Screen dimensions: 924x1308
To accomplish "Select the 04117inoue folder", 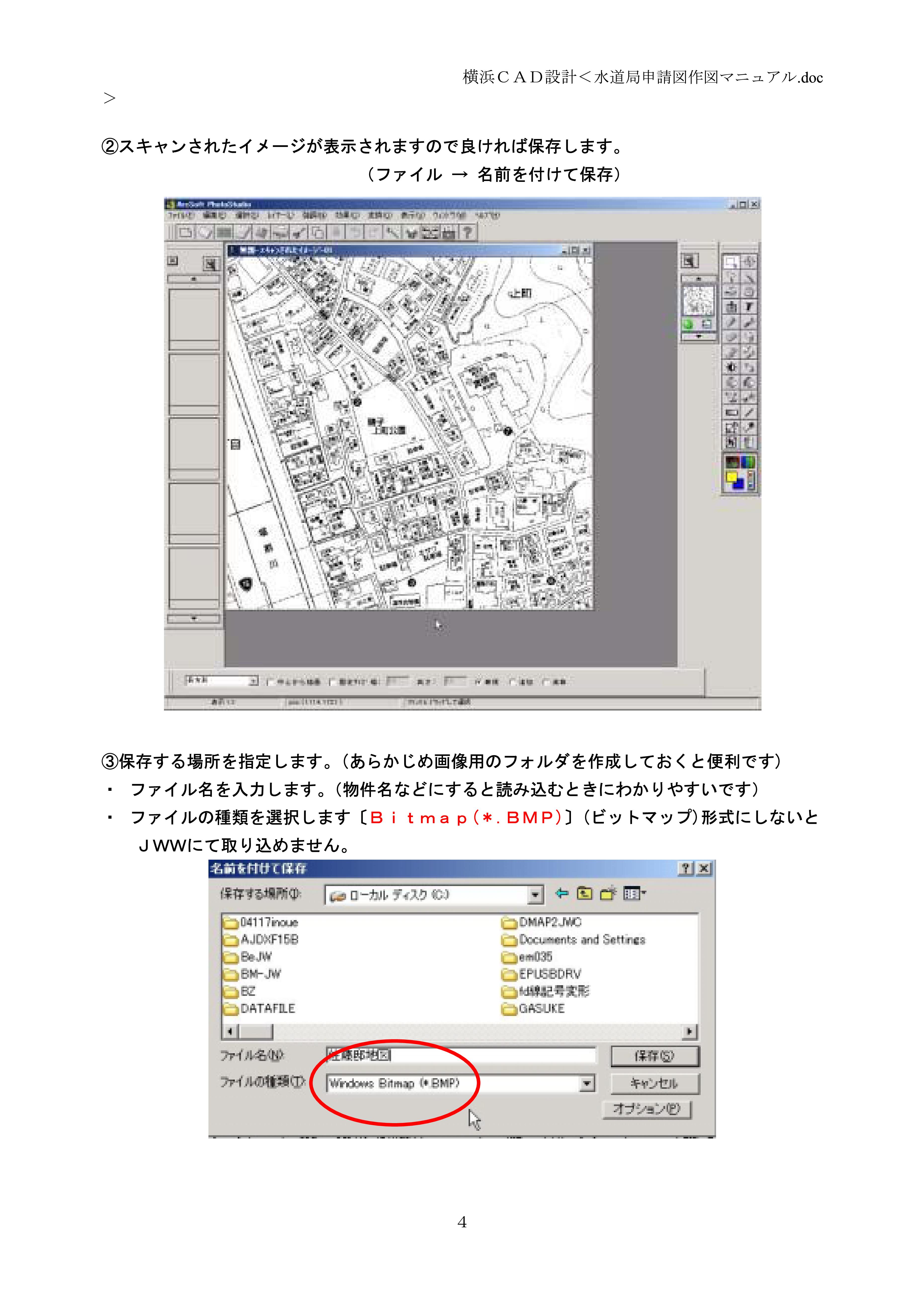I will [x=261, y=922].
